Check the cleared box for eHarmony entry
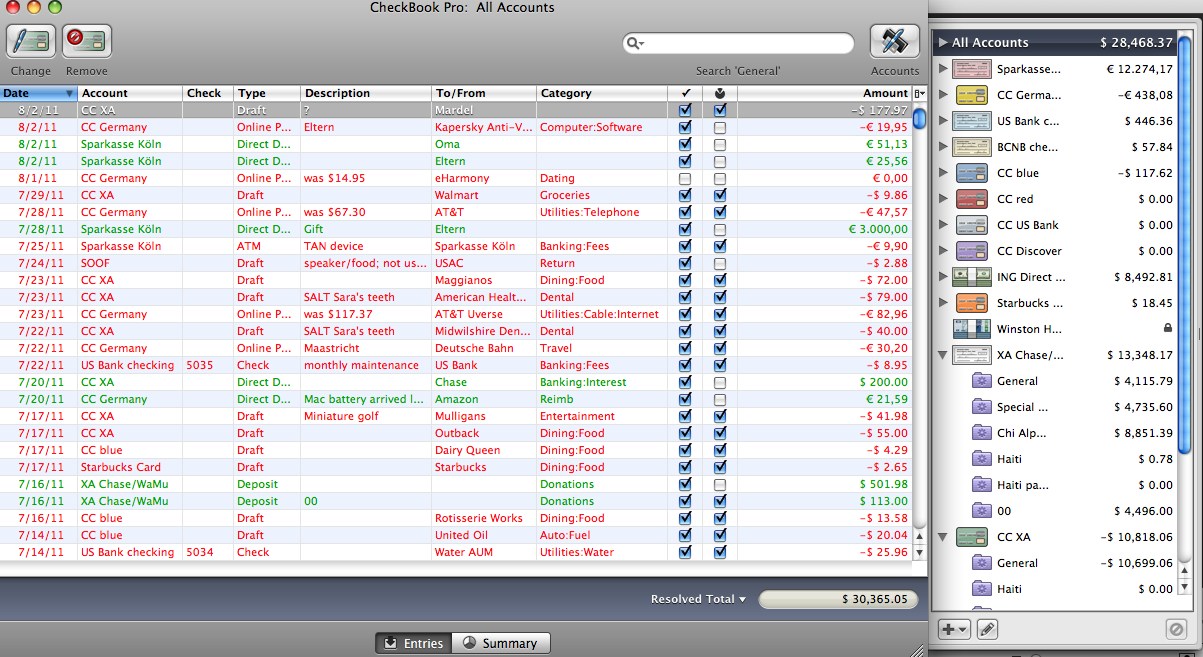The image size is (1203, 657). point(685,178)
